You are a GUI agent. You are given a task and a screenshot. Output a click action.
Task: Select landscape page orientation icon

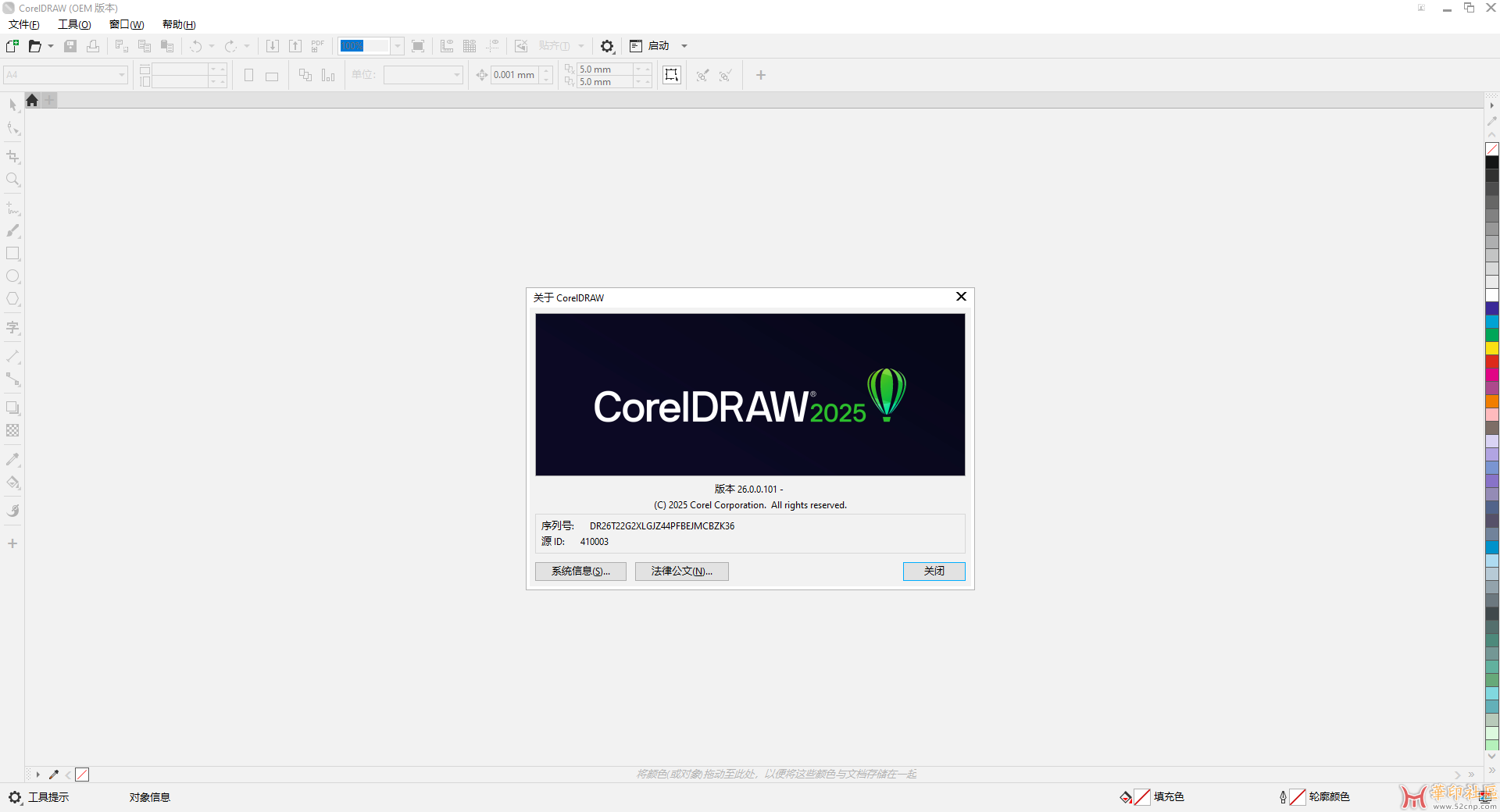pos(272,76)
